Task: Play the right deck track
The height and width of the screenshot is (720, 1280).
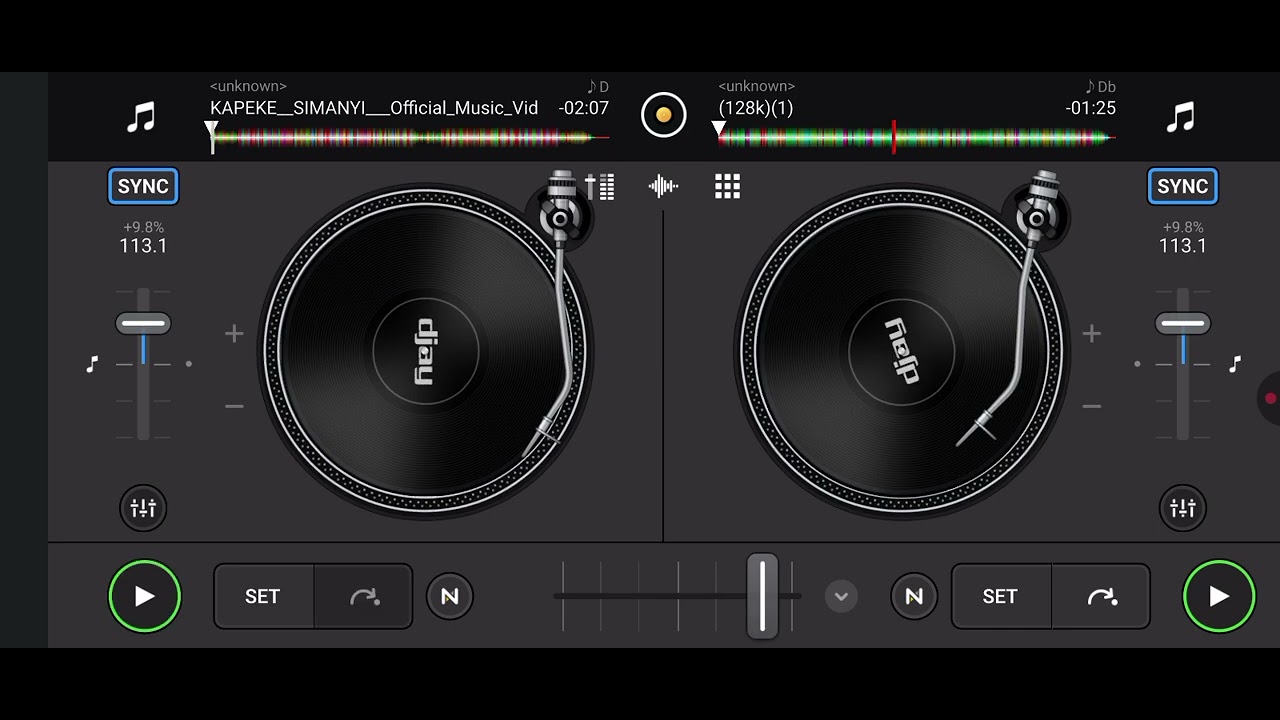Action: pos(1219,597)
